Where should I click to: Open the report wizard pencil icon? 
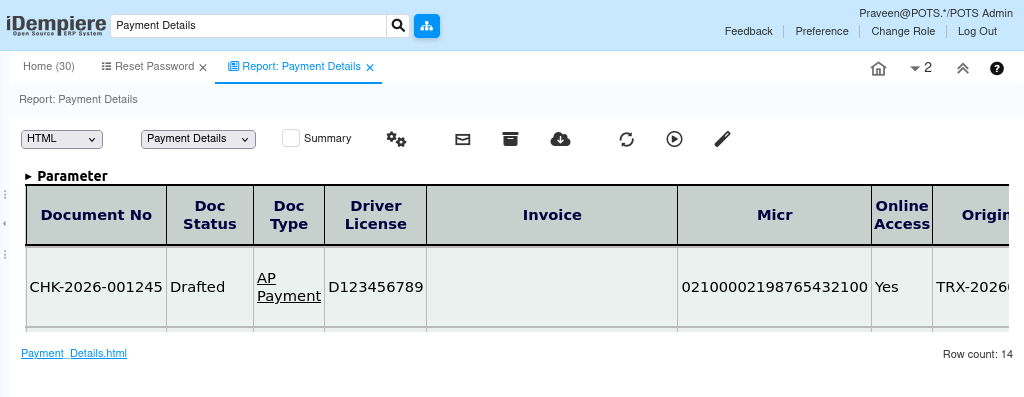click(722, 139)
